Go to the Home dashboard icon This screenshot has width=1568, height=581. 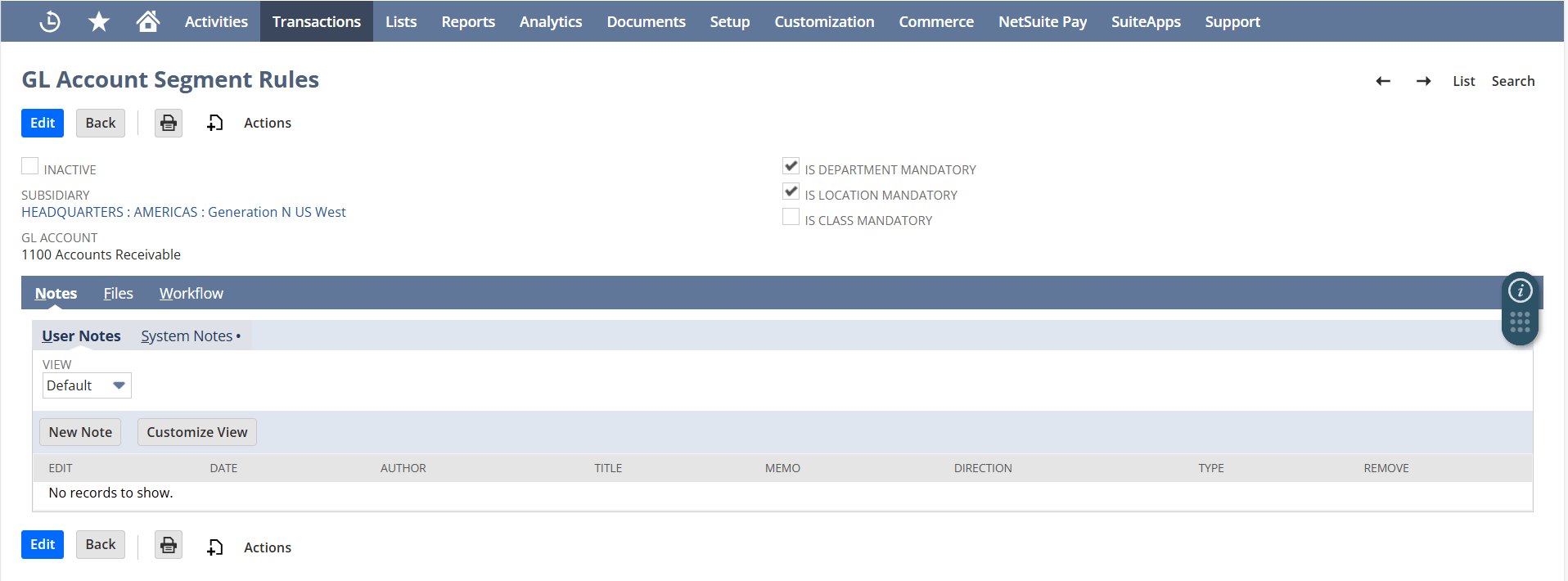click(x=148, y=21)
